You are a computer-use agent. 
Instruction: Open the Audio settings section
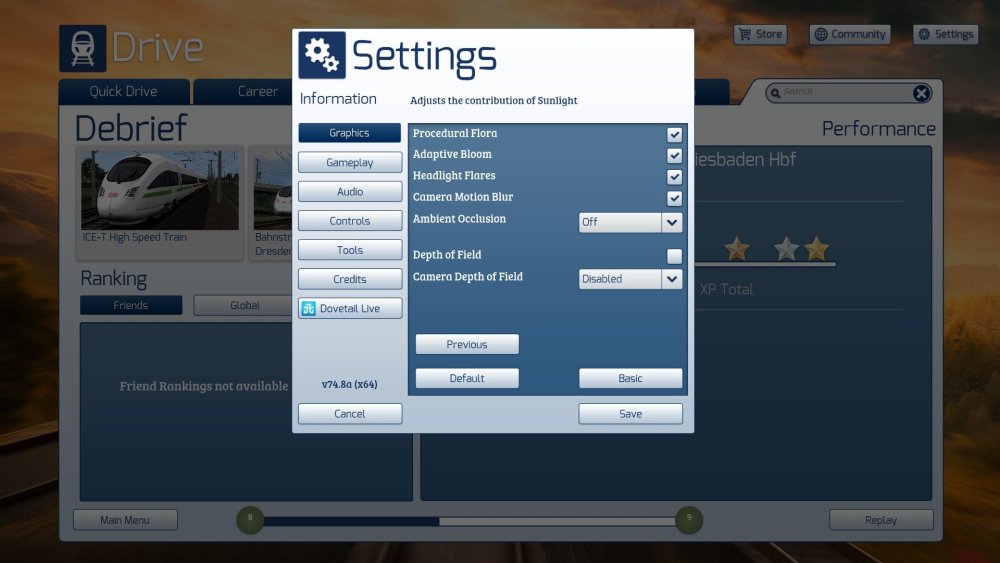click(x=350, y=192)
